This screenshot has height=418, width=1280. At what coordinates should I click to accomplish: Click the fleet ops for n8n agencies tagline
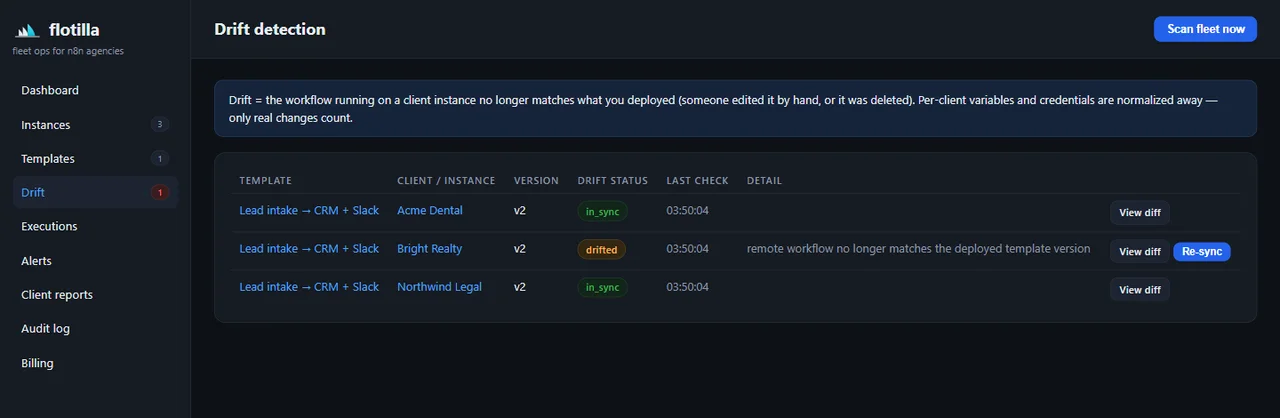[x=68, y=51]
